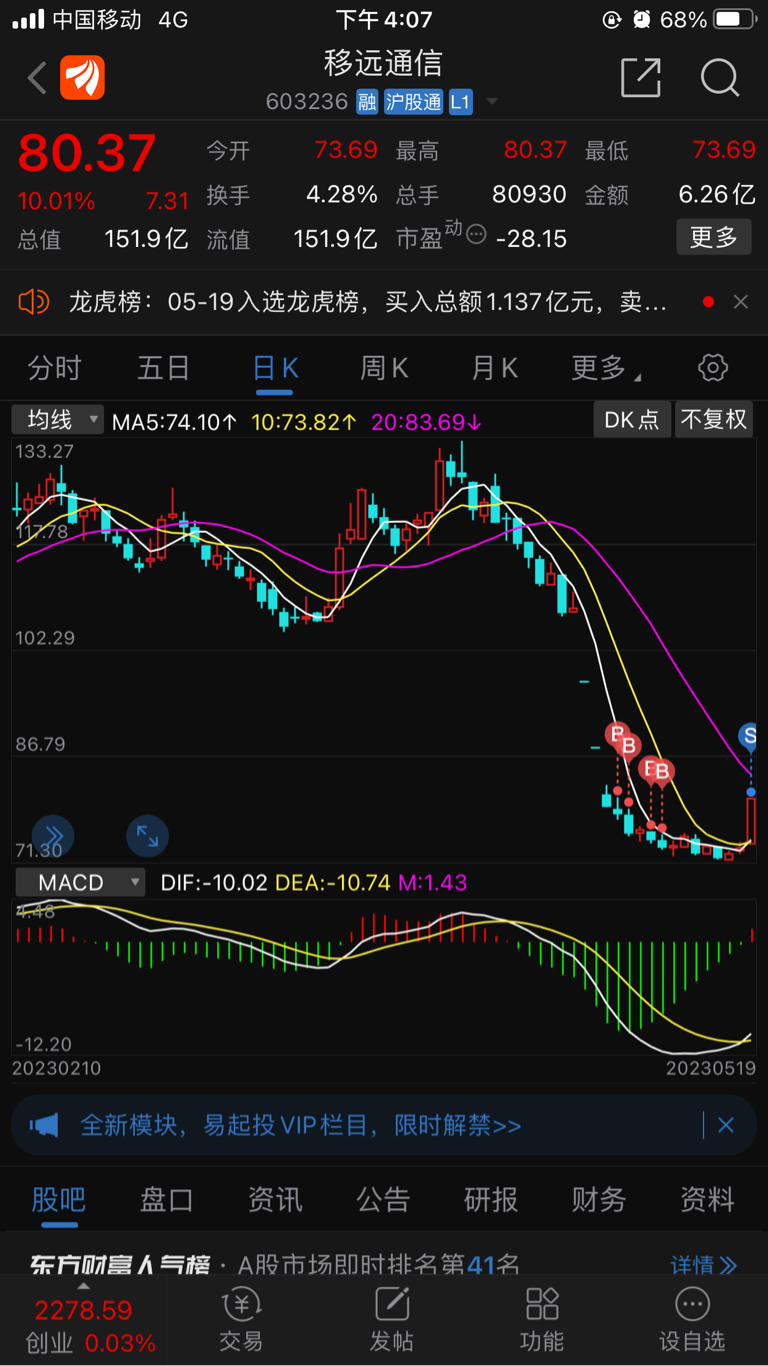Viewport: 768px width, 1366px height.
Task: Open the MACD indicator dropdown
Action: coord(80,883)
